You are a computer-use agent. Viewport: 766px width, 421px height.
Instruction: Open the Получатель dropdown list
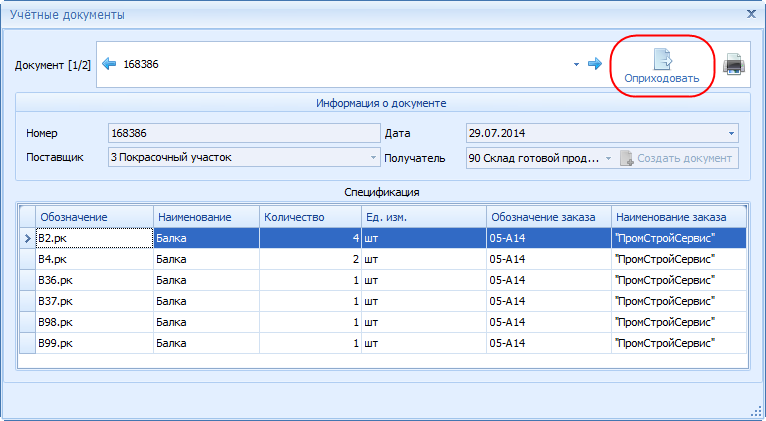607,158
